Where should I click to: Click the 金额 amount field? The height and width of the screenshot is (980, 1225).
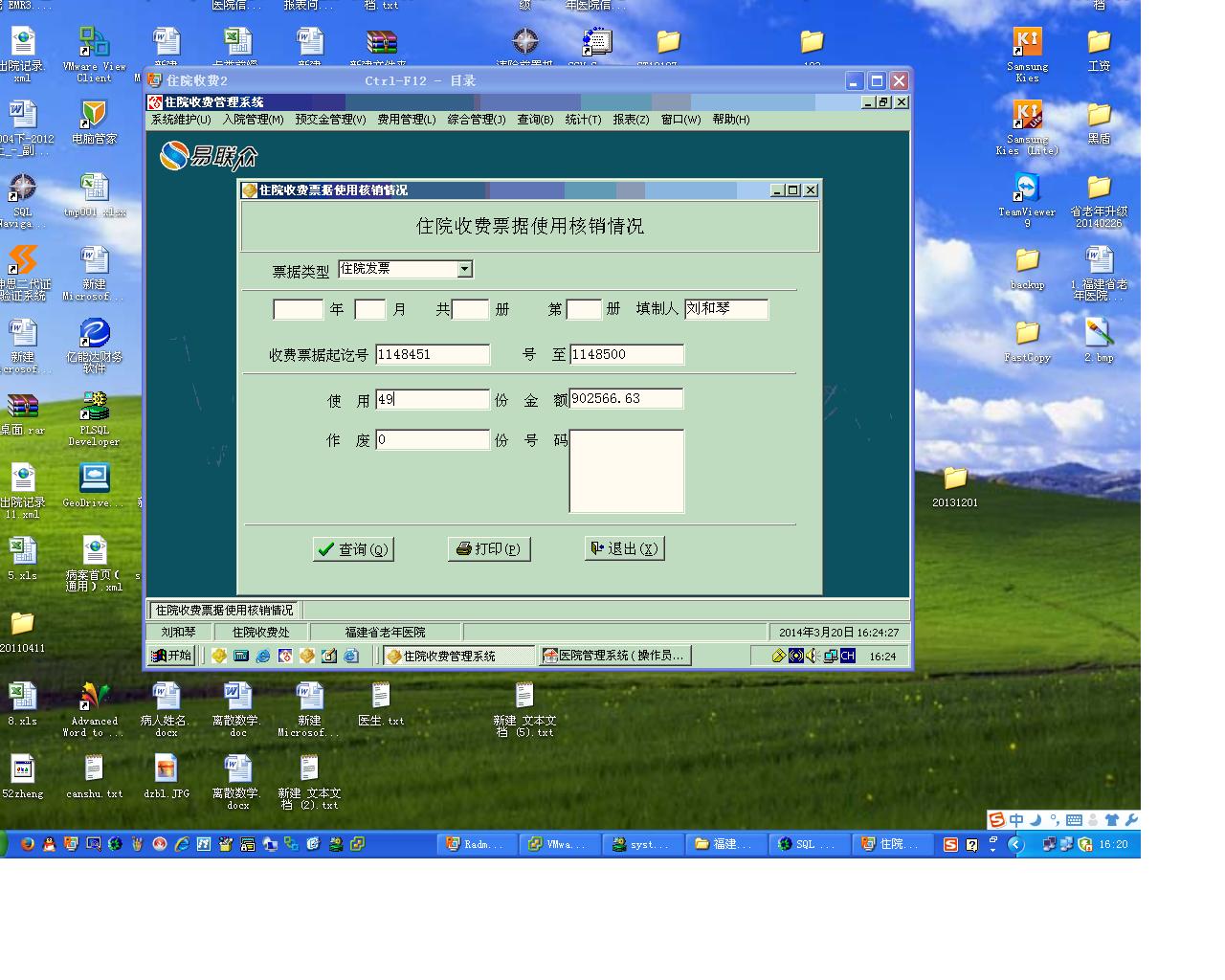tap(627, 399)
